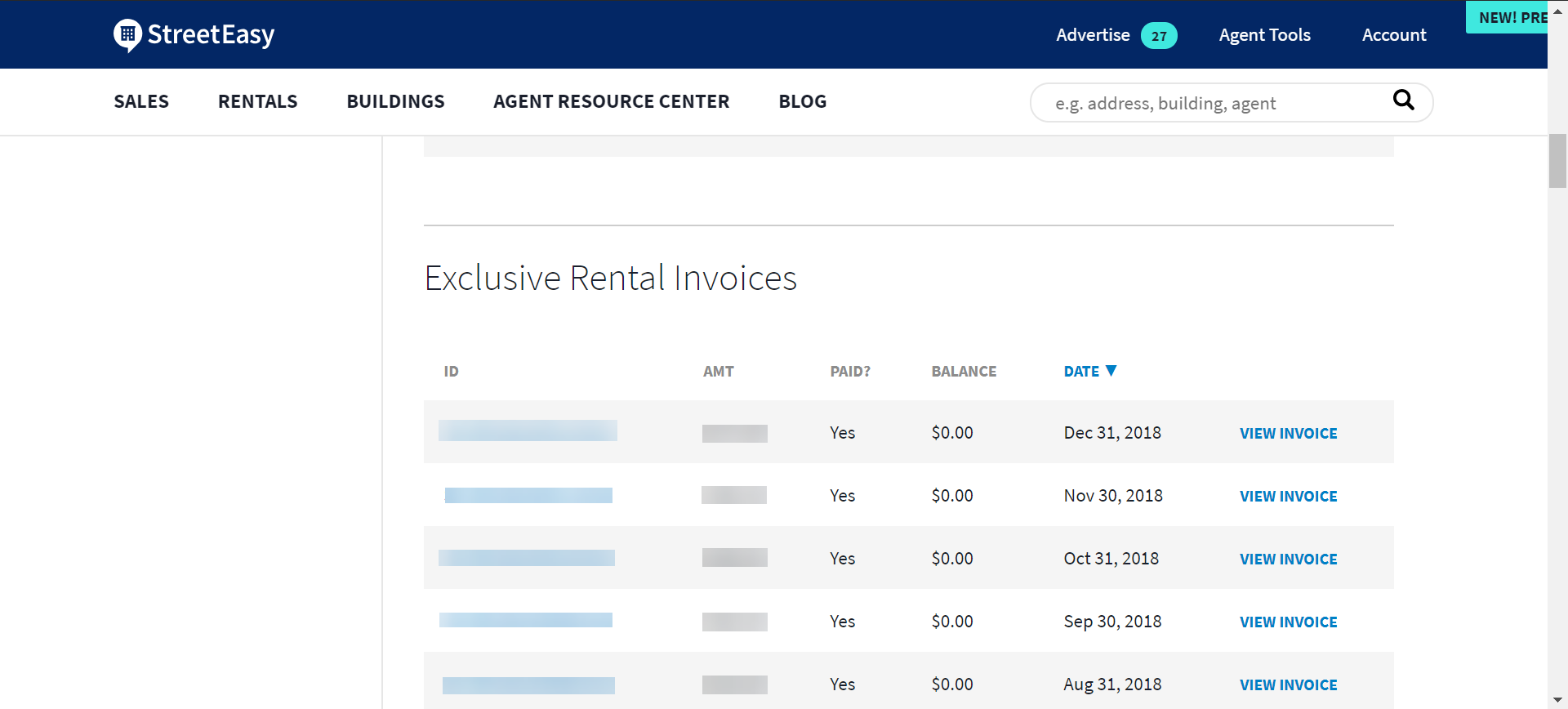1568x709 pixels.
Task: Open invoice ID link dated Dec 31, 2018
Action: (528, 430)
